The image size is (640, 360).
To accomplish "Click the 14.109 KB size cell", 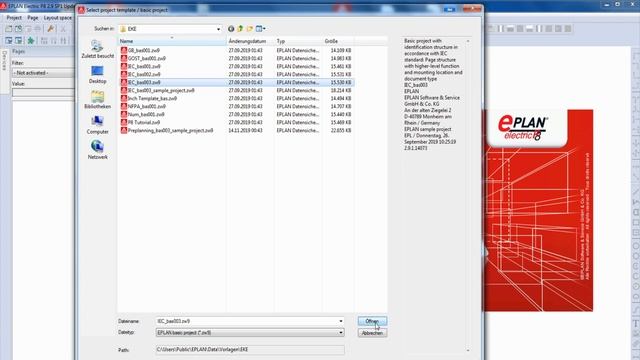I will tap(341, 50).
